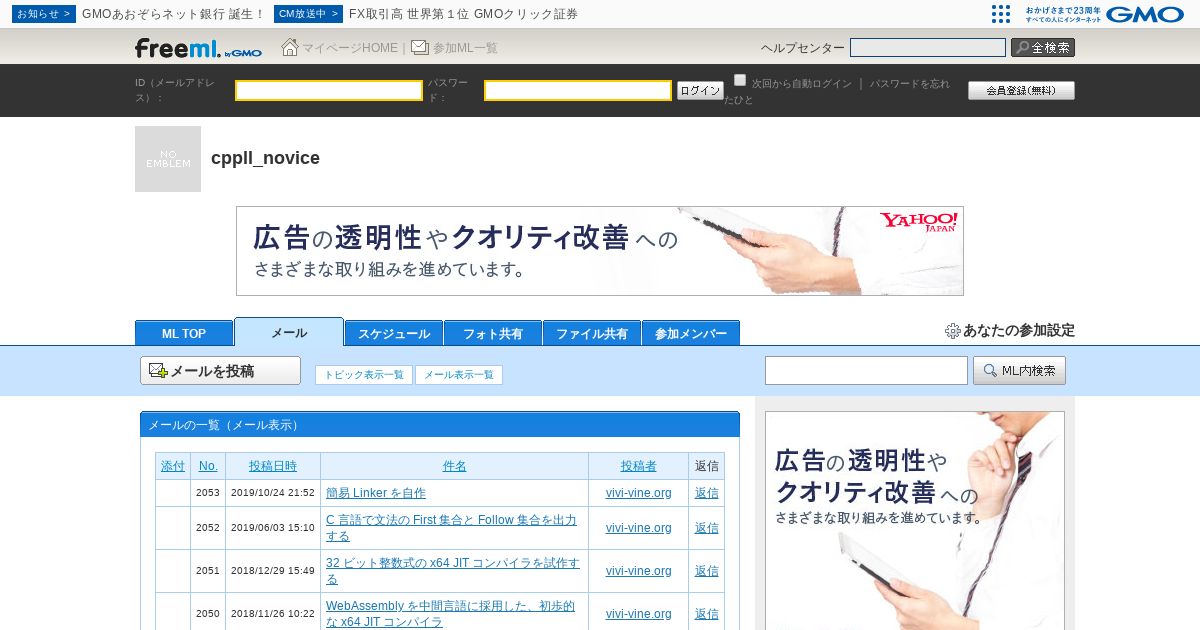Switch to メール表示一覧 view

459,375
